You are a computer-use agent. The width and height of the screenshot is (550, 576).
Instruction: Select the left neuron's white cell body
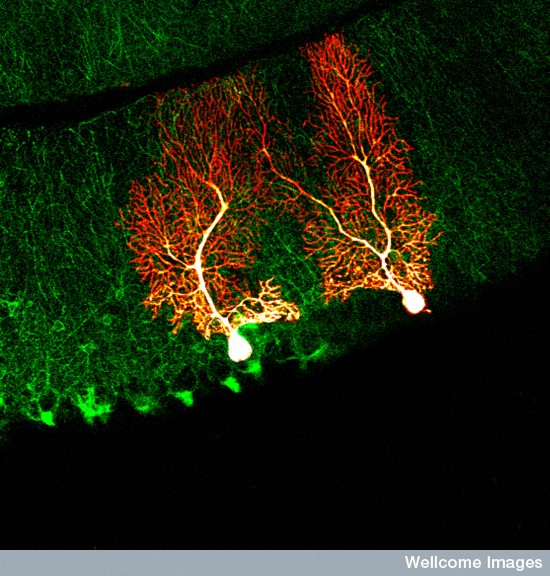click(240, 347)
